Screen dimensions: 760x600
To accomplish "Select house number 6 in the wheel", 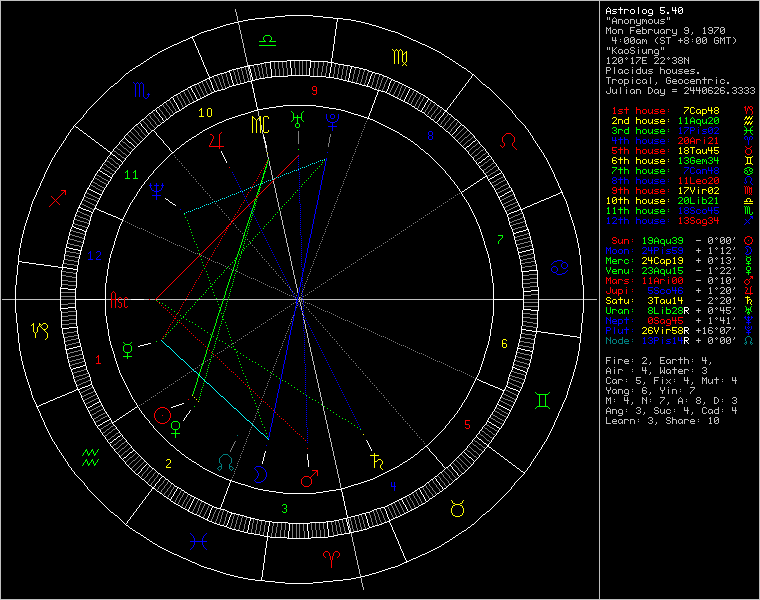I will (504, 344).
